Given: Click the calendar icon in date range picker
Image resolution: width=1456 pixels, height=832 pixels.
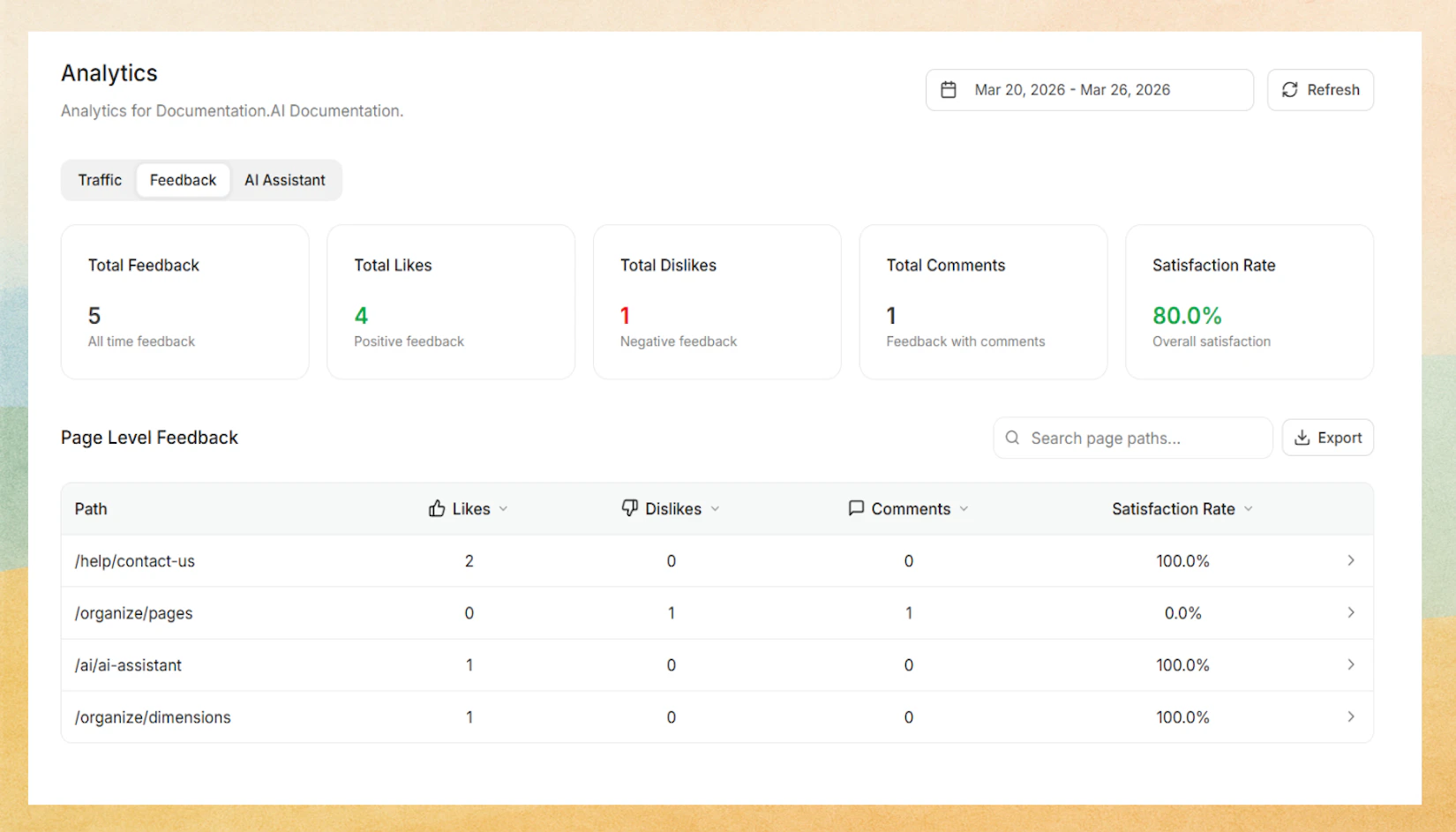Looking at the screenshot, I should click(x=949, y=89).
